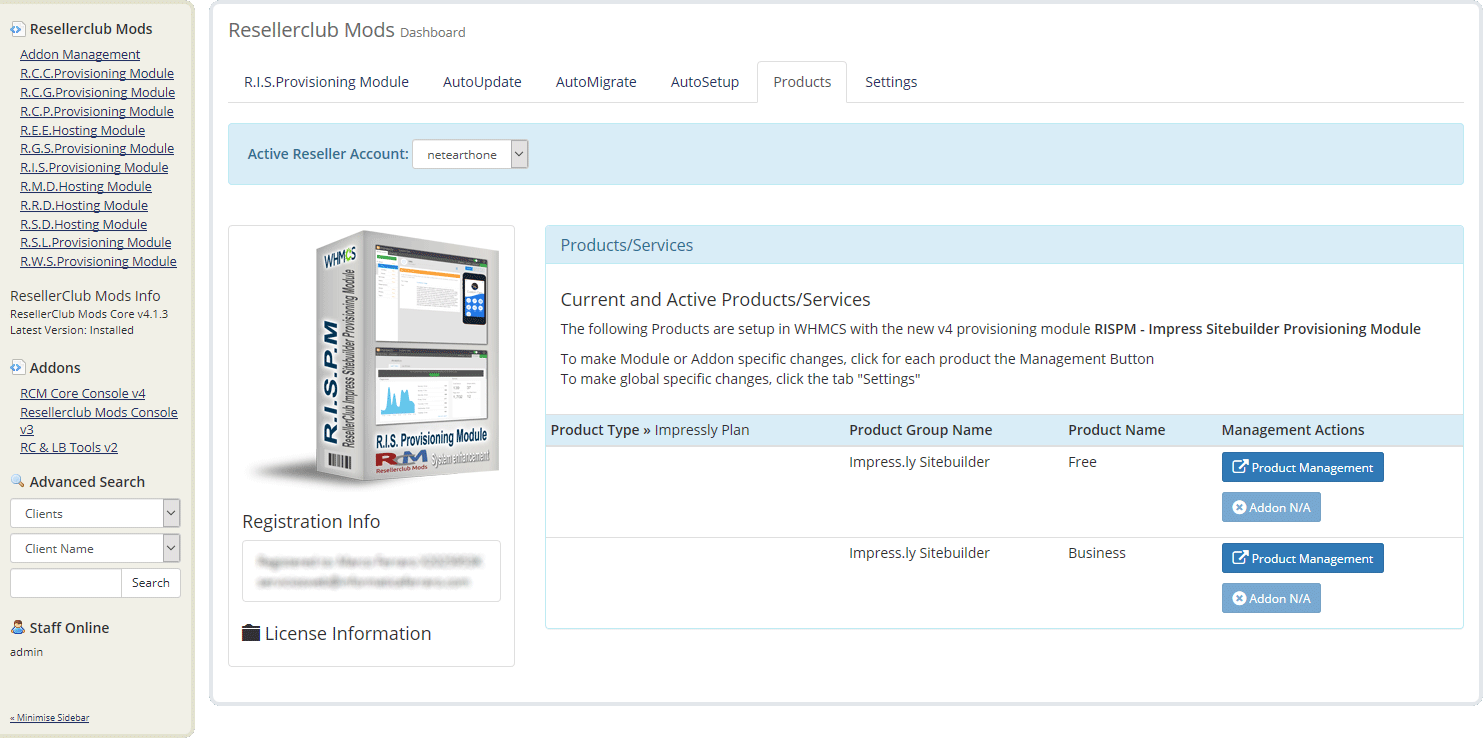Select the Products tab
The height and width of the screenshot is (738, 1483).
[802, 82]
